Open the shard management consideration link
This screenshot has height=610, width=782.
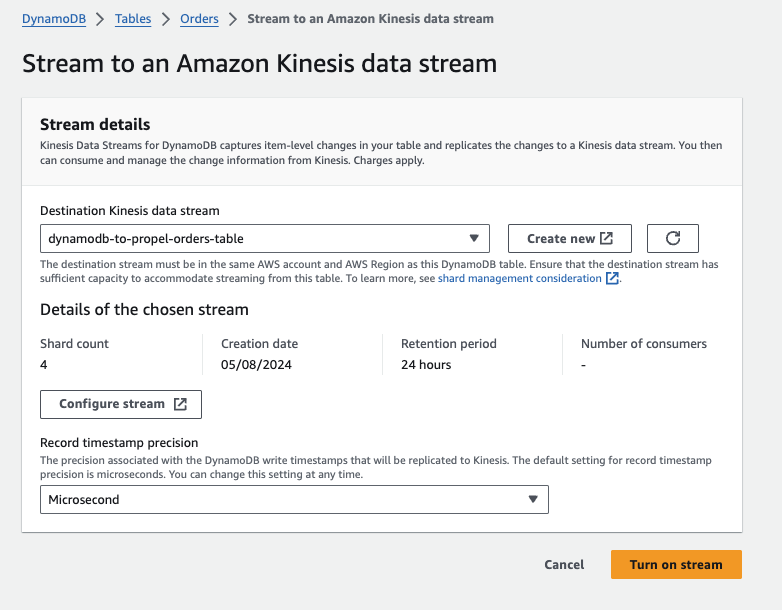click(x=520, y=279)
